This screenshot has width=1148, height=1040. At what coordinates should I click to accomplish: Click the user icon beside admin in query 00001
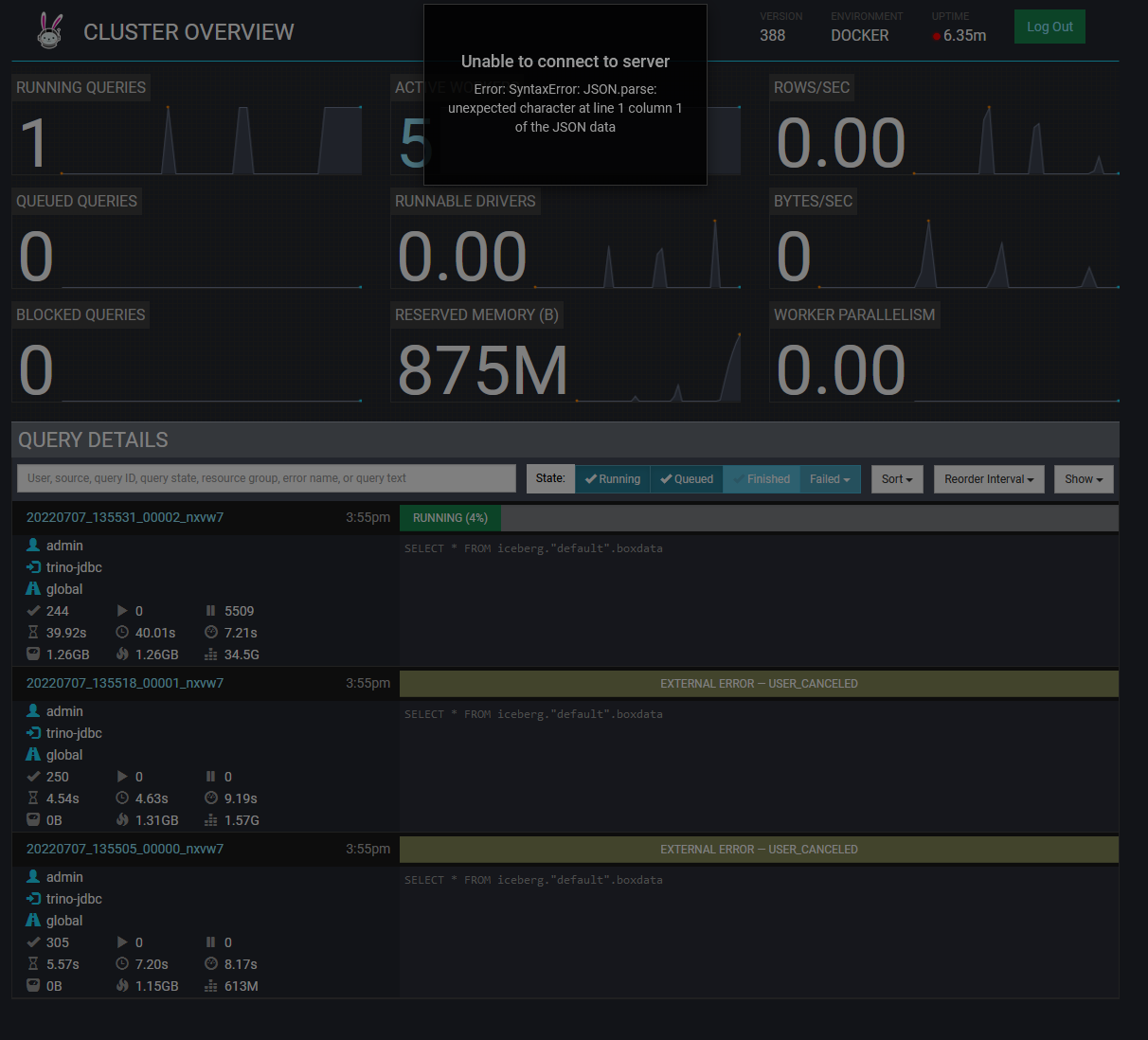[x=33, y=710]
